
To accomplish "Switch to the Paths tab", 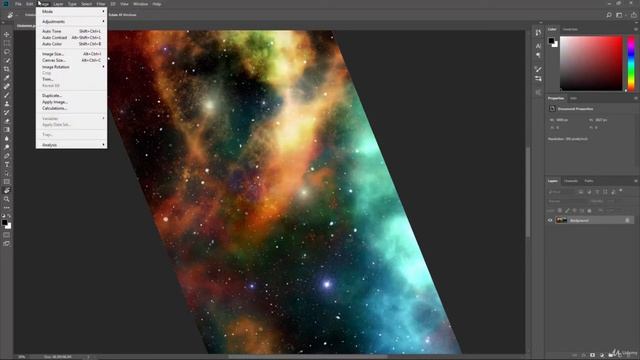I will [x=589, y=181].
